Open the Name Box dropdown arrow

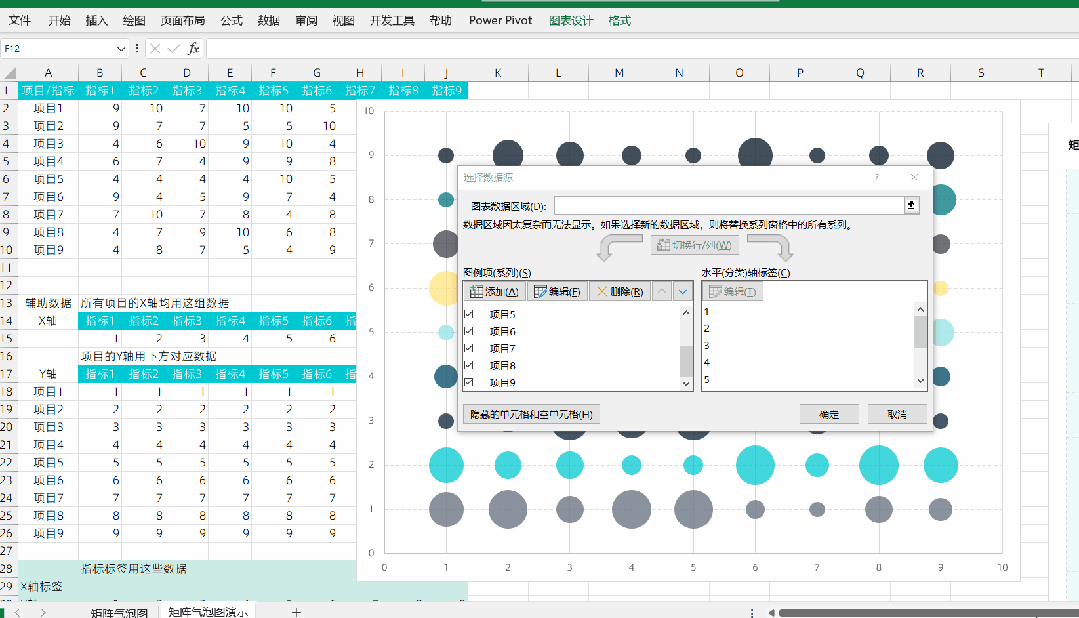(121, 48)
